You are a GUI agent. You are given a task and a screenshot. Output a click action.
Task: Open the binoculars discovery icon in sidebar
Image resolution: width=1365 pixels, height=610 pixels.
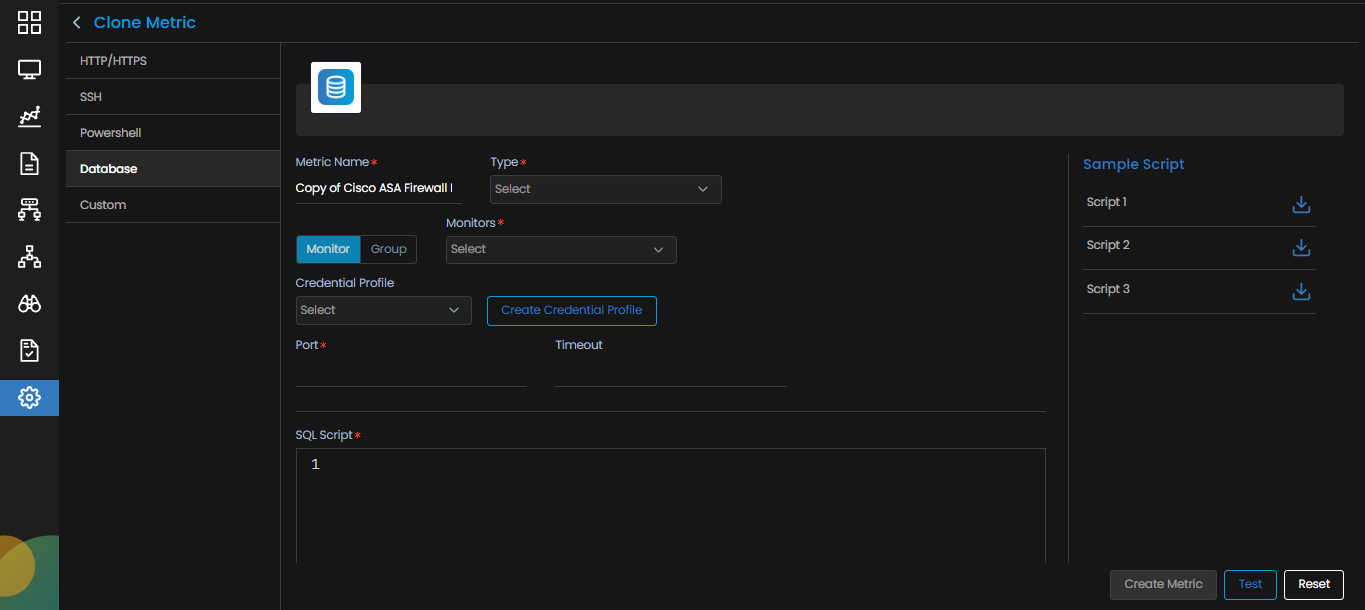(x=29, y=304)
